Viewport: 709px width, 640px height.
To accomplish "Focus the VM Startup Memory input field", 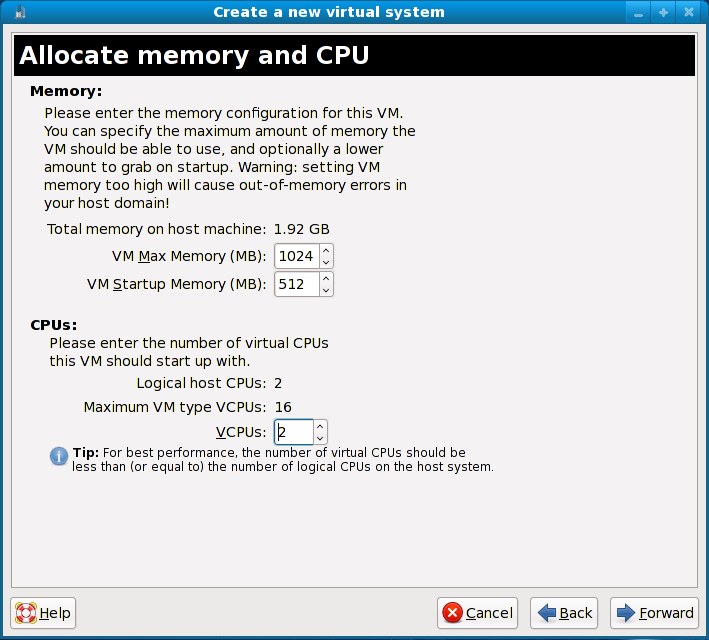I will pyautogui.click(x=296, y=284).
